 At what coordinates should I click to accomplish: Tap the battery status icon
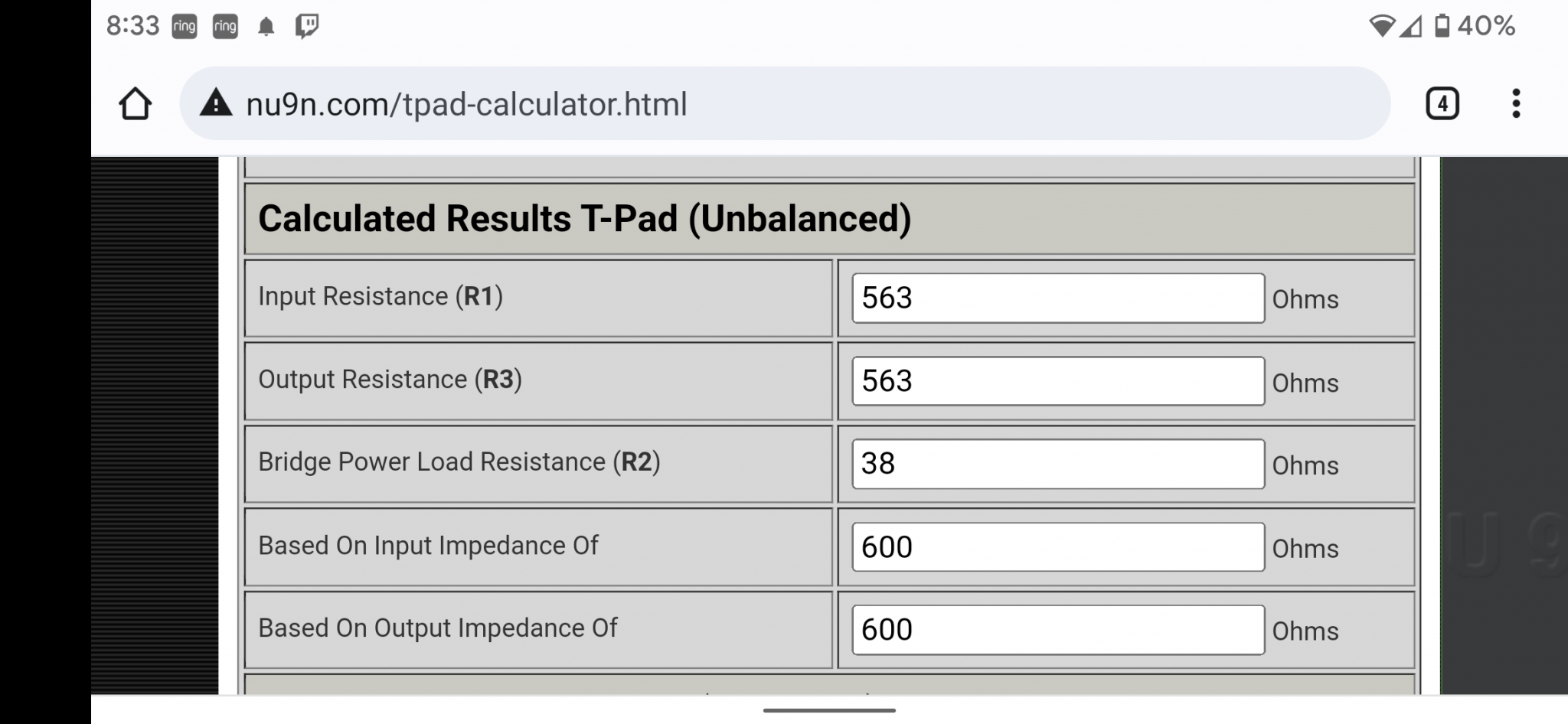(1442, 26)
